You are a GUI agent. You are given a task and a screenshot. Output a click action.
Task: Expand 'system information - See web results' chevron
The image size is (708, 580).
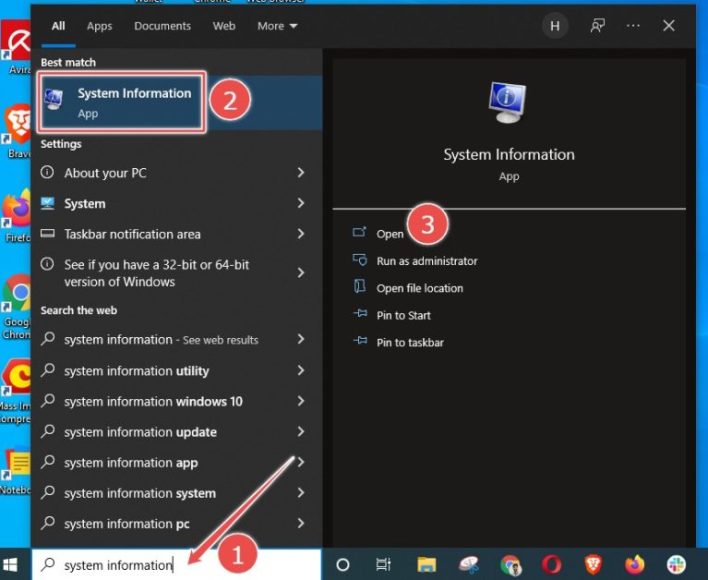[x=301, y=339]
